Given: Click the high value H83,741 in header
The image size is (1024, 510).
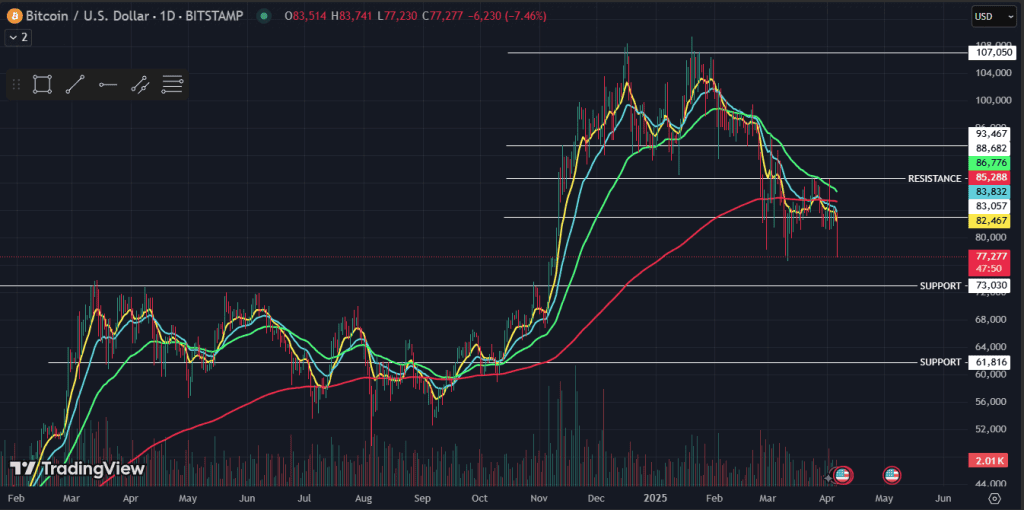Looking at the screenshot, I should click(353, 16).
